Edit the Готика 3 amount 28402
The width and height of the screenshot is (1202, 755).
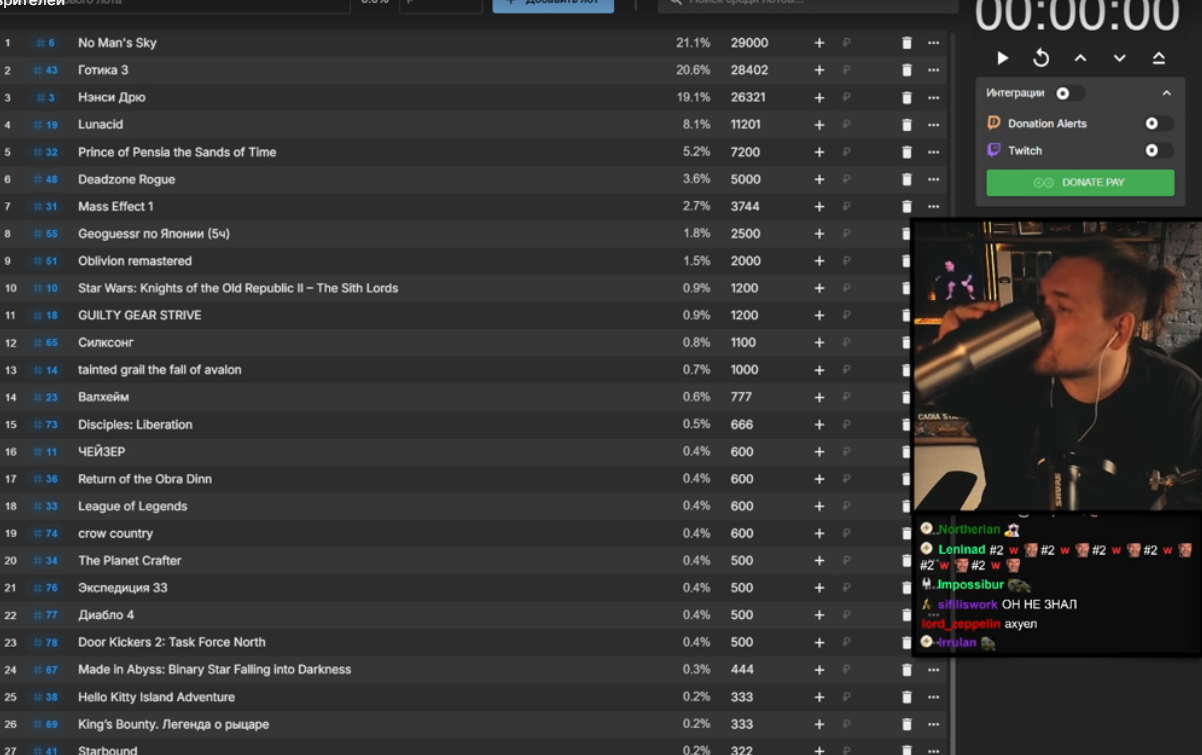749,70
